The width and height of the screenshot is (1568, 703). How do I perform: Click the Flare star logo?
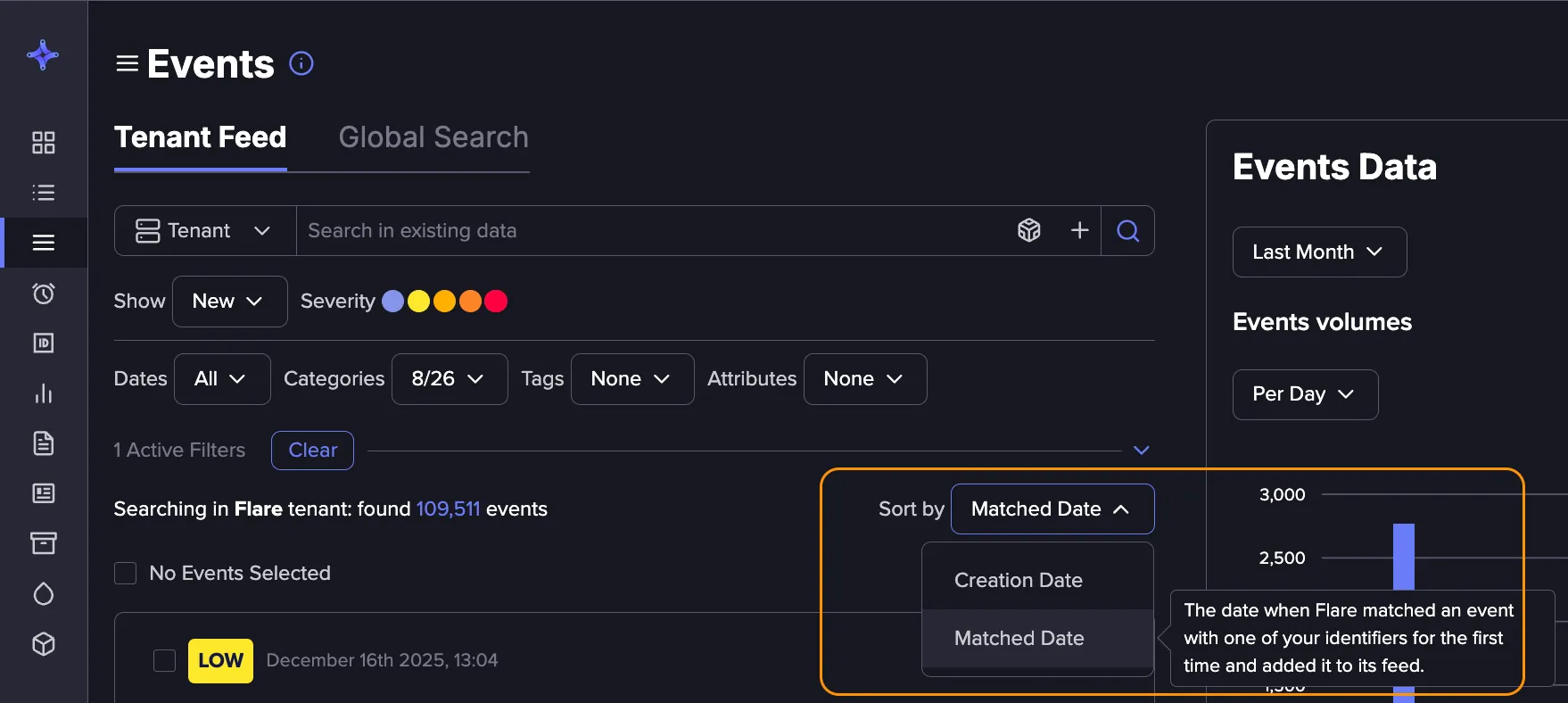click(x=43, y=55)
